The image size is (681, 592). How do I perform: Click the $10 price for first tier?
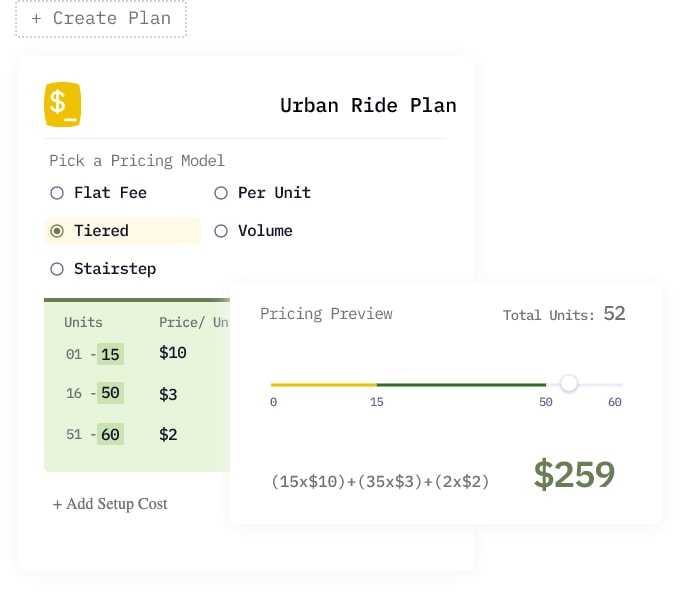coord(173,353)
